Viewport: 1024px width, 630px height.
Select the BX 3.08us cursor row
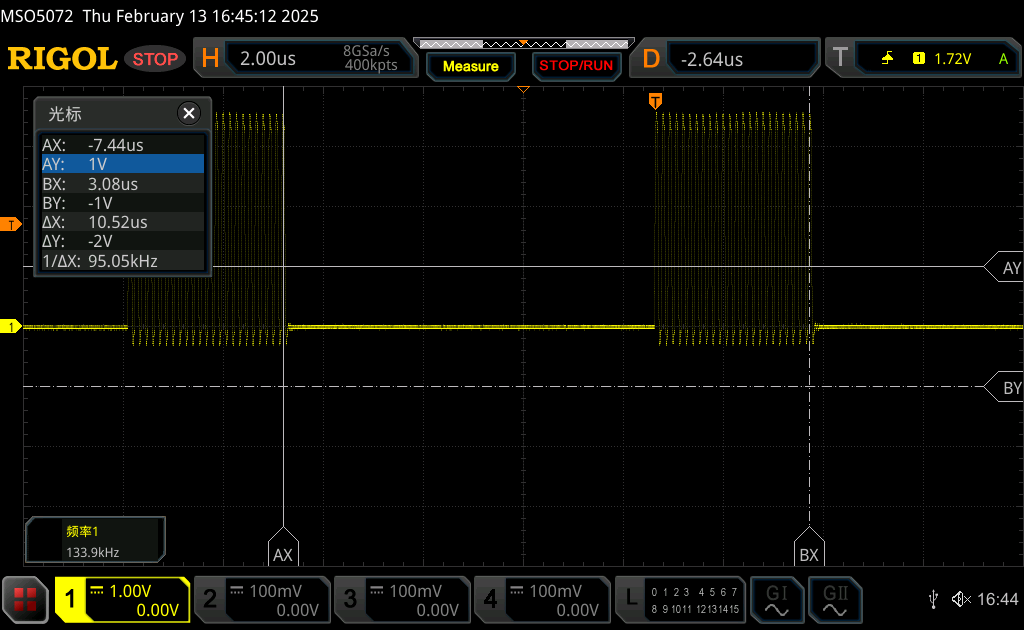click(x=121, y=184)
